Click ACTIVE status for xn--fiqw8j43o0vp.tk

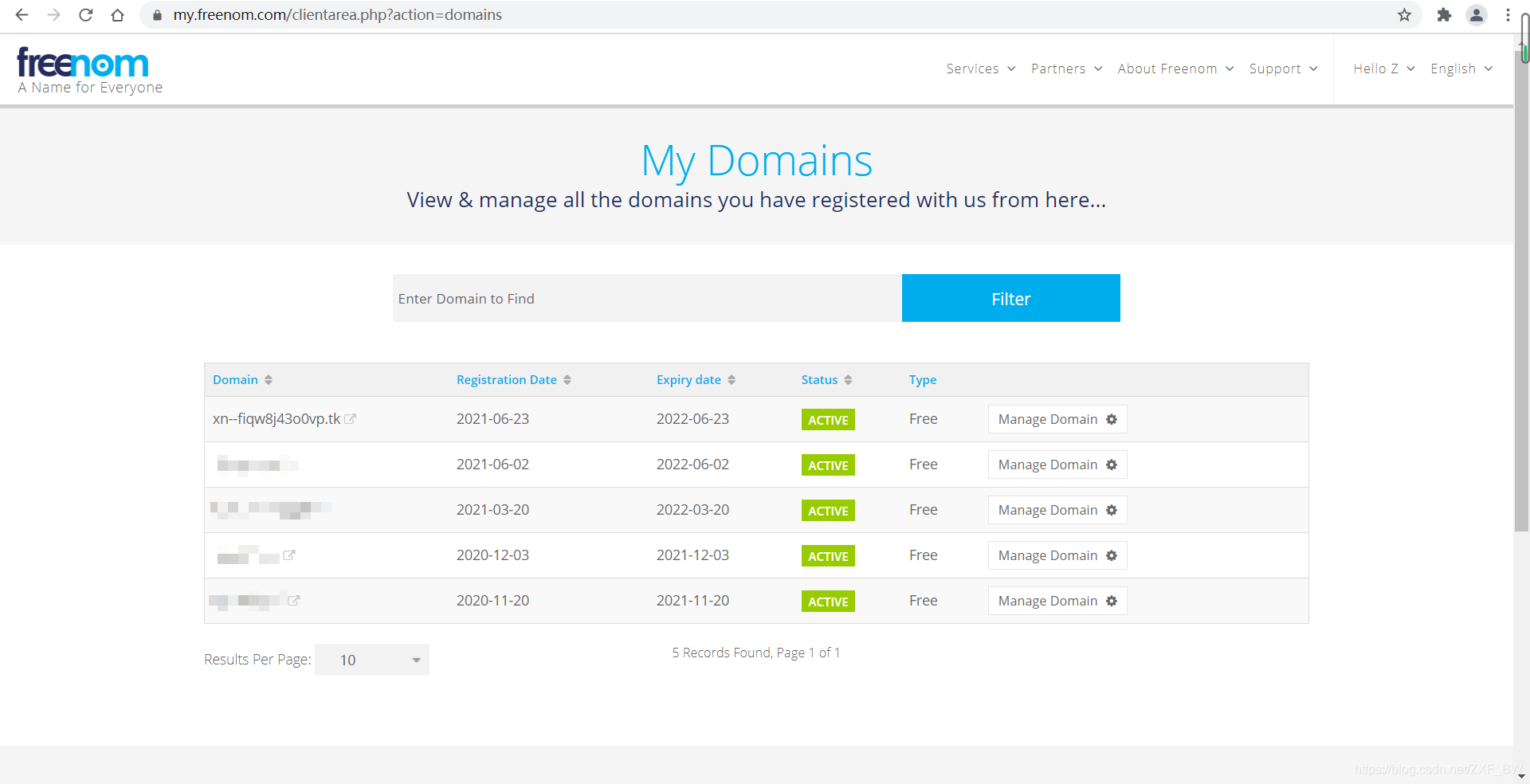click(828, 420)
